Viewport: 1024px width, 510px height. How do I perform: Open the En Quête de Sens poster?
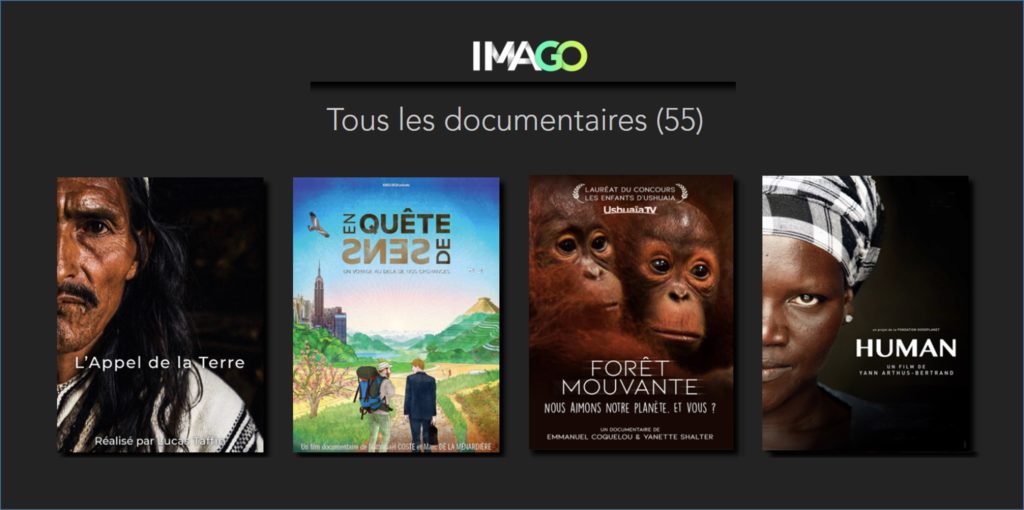pyautogui.click(x=396, y=315)
